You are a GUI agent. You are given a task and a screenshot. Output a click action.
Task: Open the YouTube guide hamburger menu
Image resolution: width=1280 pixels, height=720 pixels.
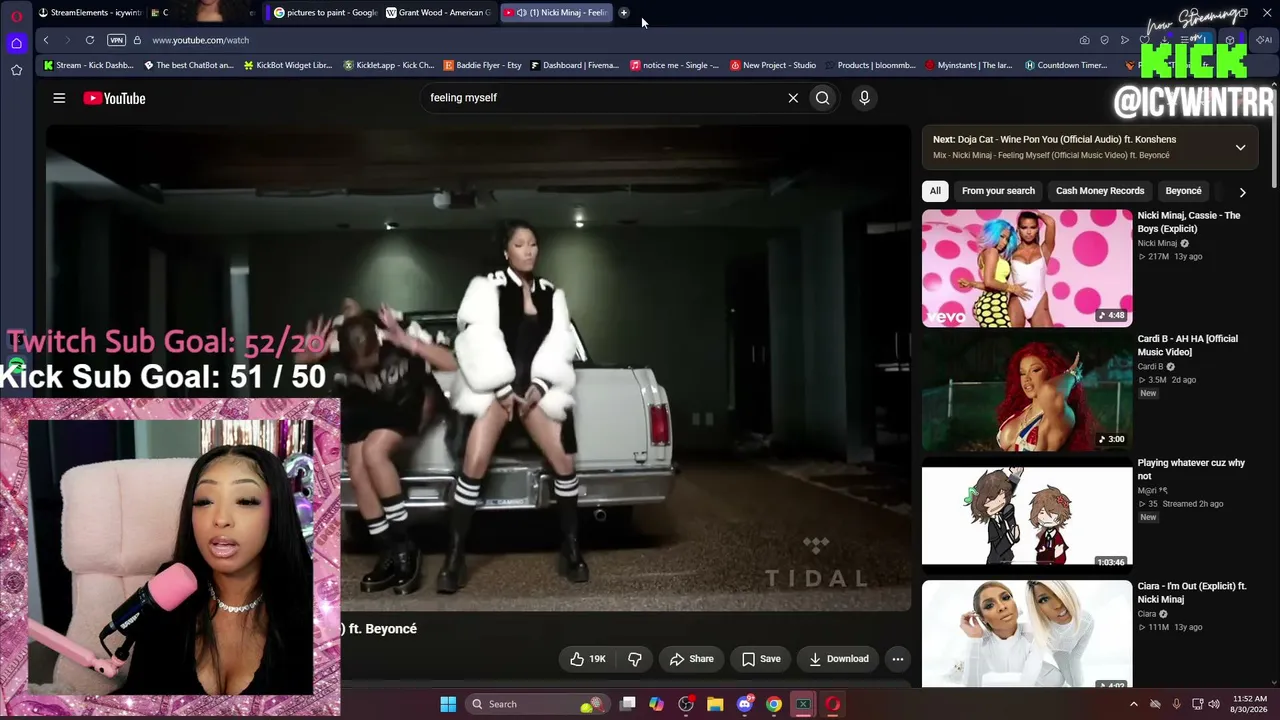[59, 98]
